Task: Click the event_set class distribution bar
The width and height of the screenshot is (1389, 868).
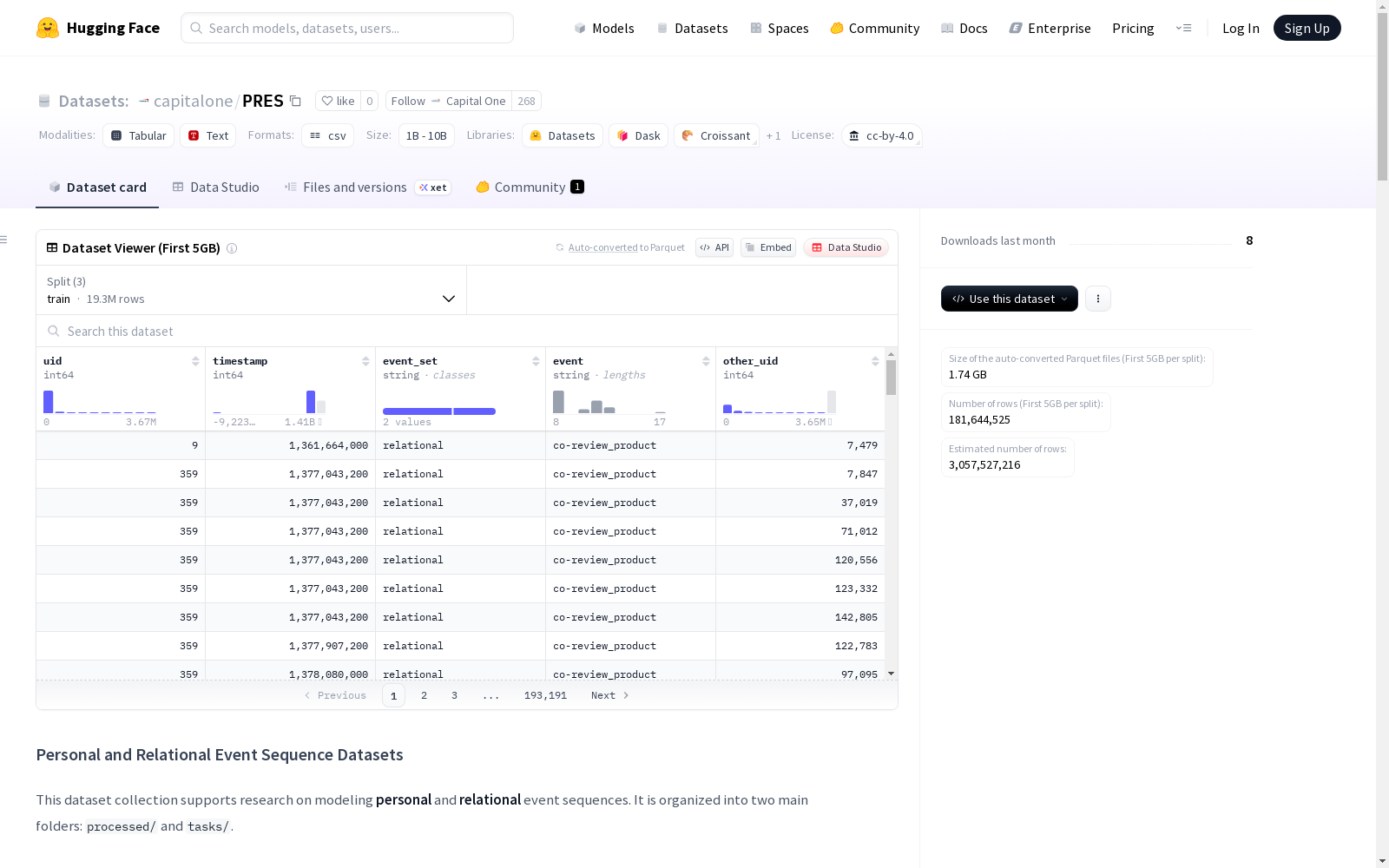Action: pyautogui.click(x=439, y=411)
